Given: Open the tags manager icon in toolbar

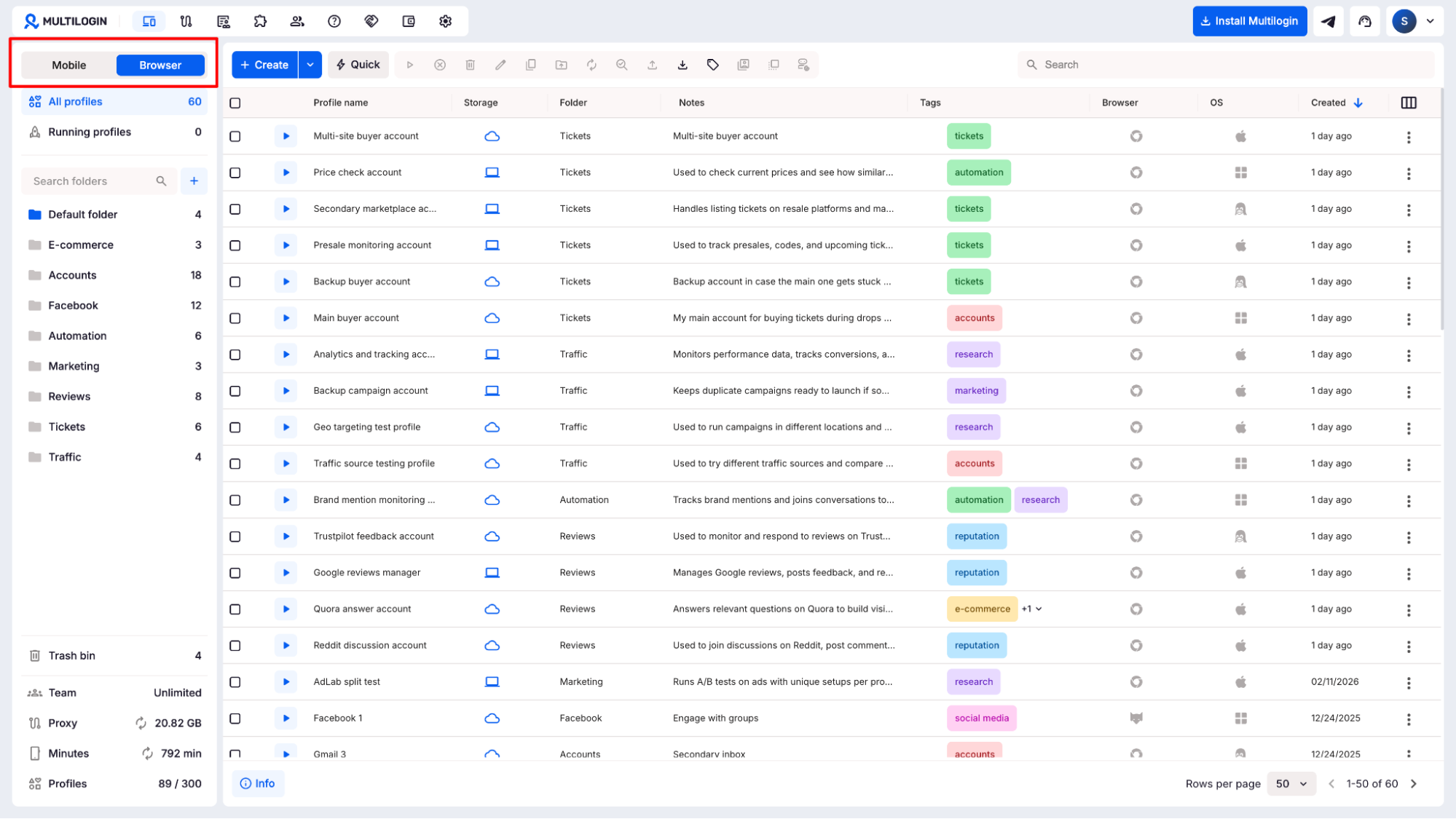Looking at the screenshot, I should click(713, 65).
